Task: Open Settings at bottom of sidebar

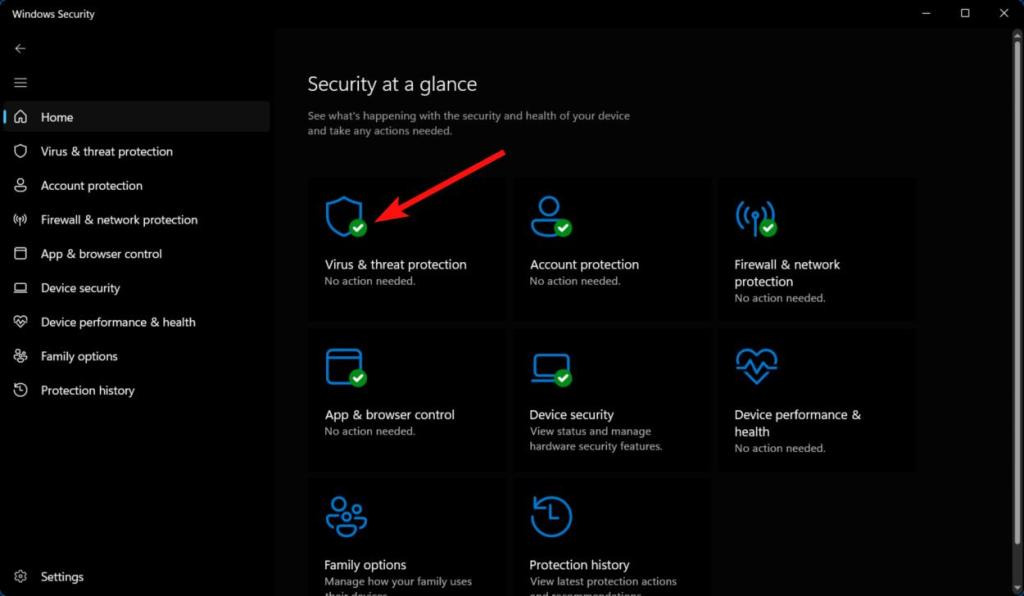Action: pos(137,576)
